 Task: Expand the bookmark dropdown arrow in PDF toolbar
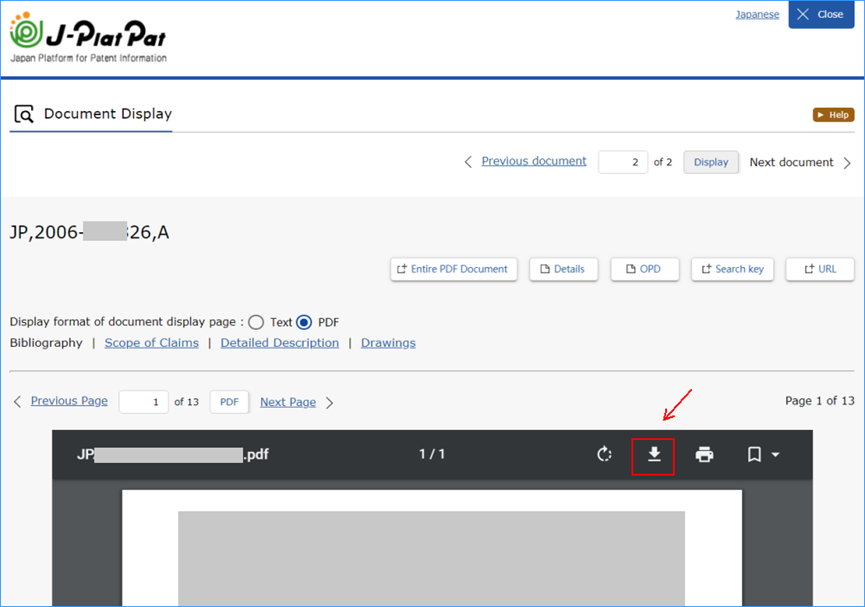click(775, 455)
